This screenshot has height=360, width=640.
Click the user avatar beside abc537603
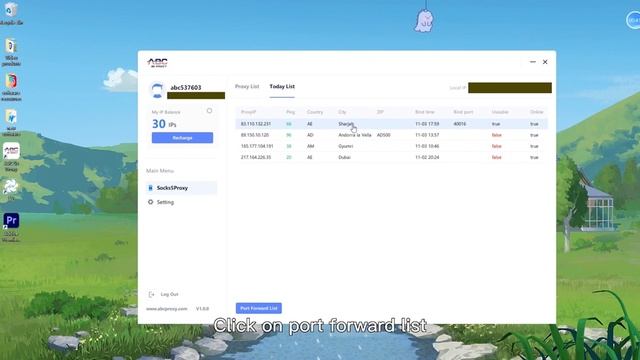pos(157,90)
